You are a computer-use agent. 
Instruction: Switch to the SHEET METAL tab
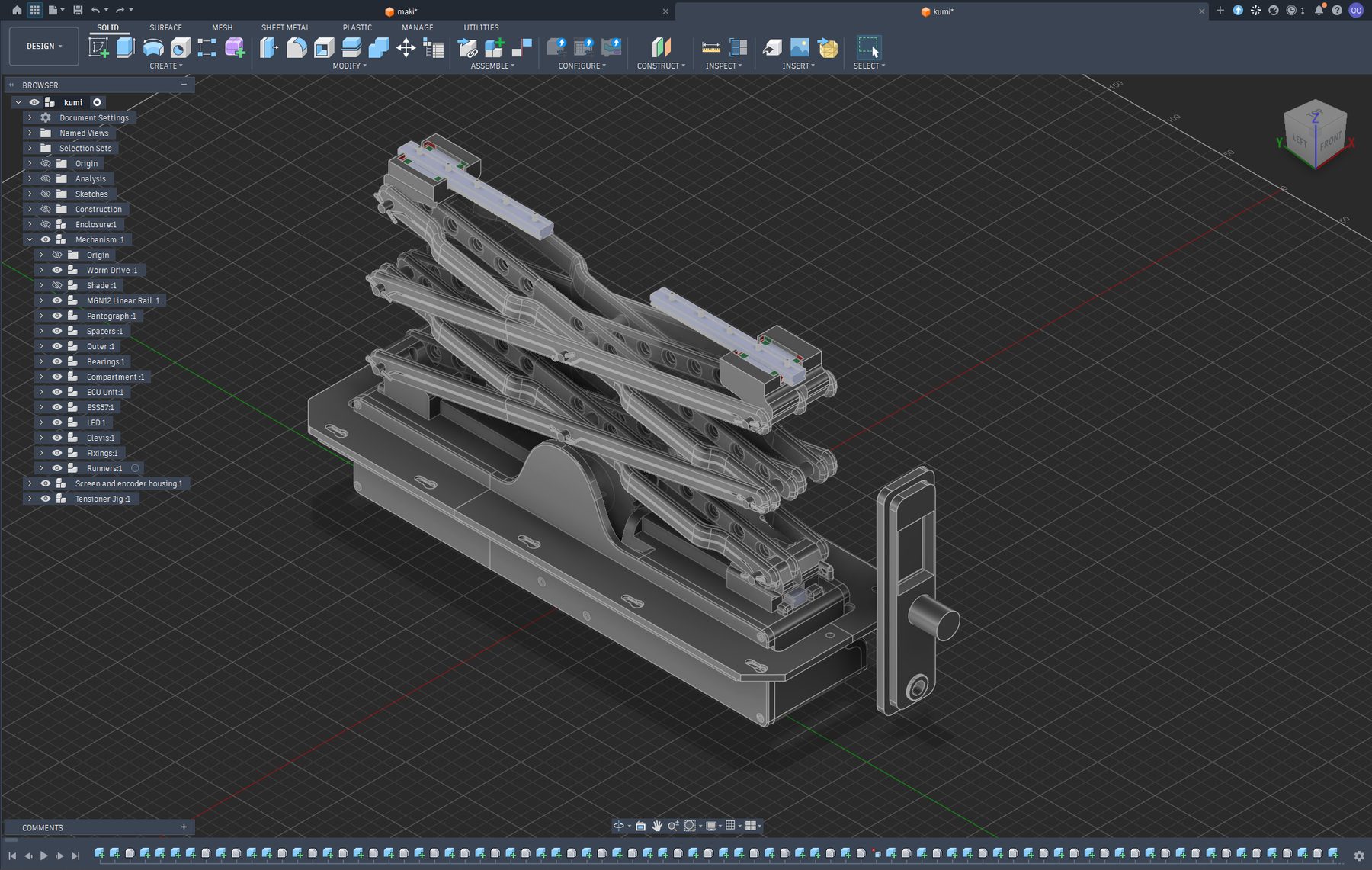pyautogui.click(x=286, y=27)
